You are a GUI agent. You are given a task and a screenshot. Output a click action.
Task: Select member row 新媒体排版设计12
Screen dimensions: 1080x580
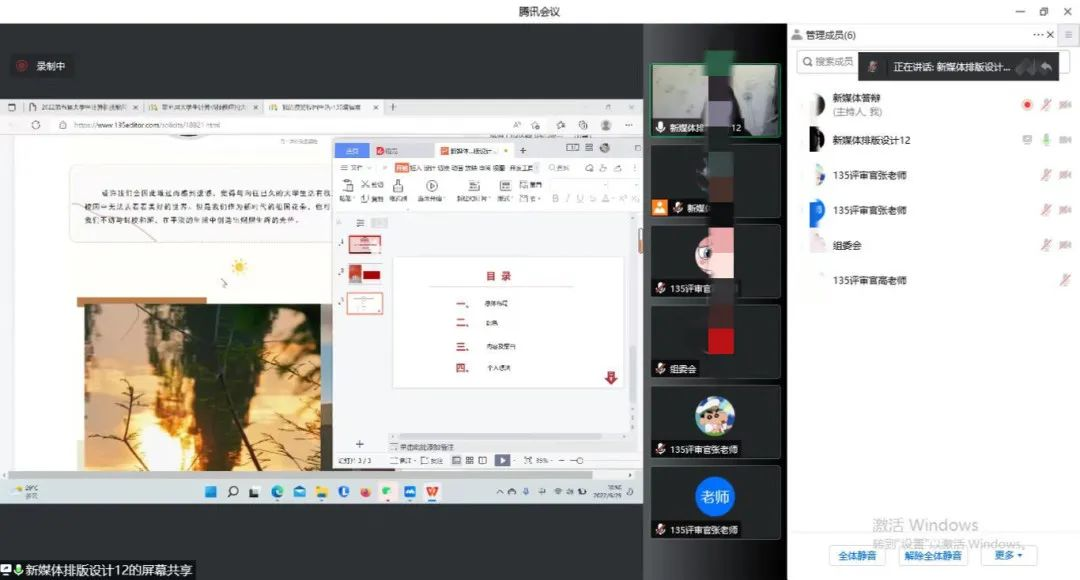(933, 140)
